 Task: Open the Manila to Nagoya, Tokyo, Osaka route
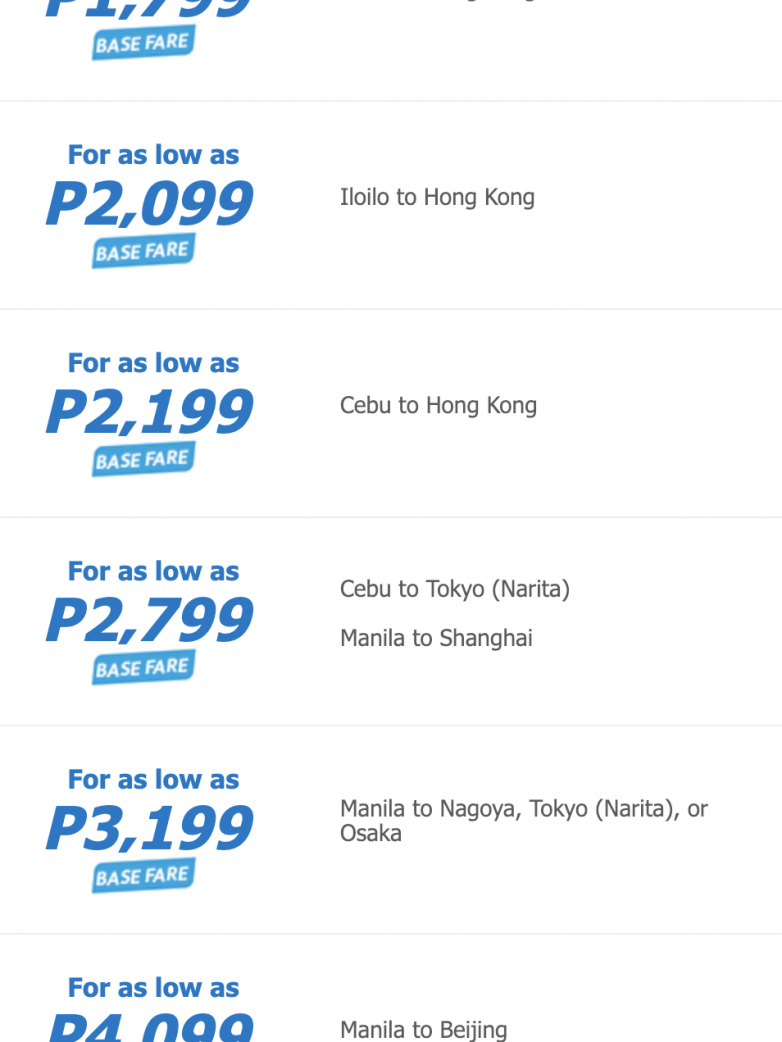(523, 820)
